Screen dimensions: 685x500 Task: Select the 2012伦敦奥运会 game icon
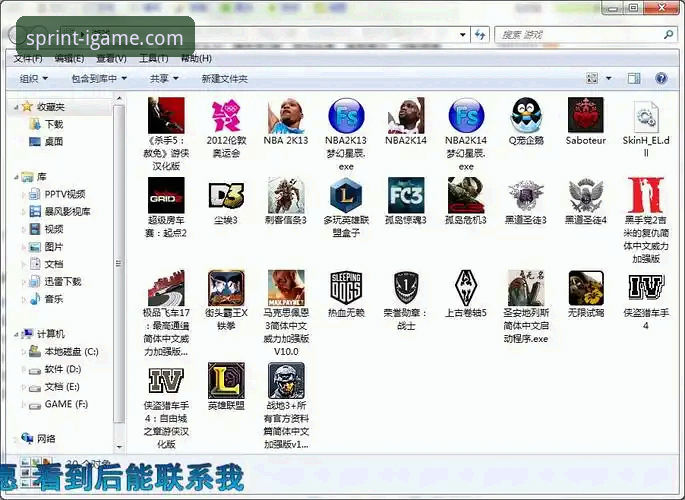pos(226,116)
